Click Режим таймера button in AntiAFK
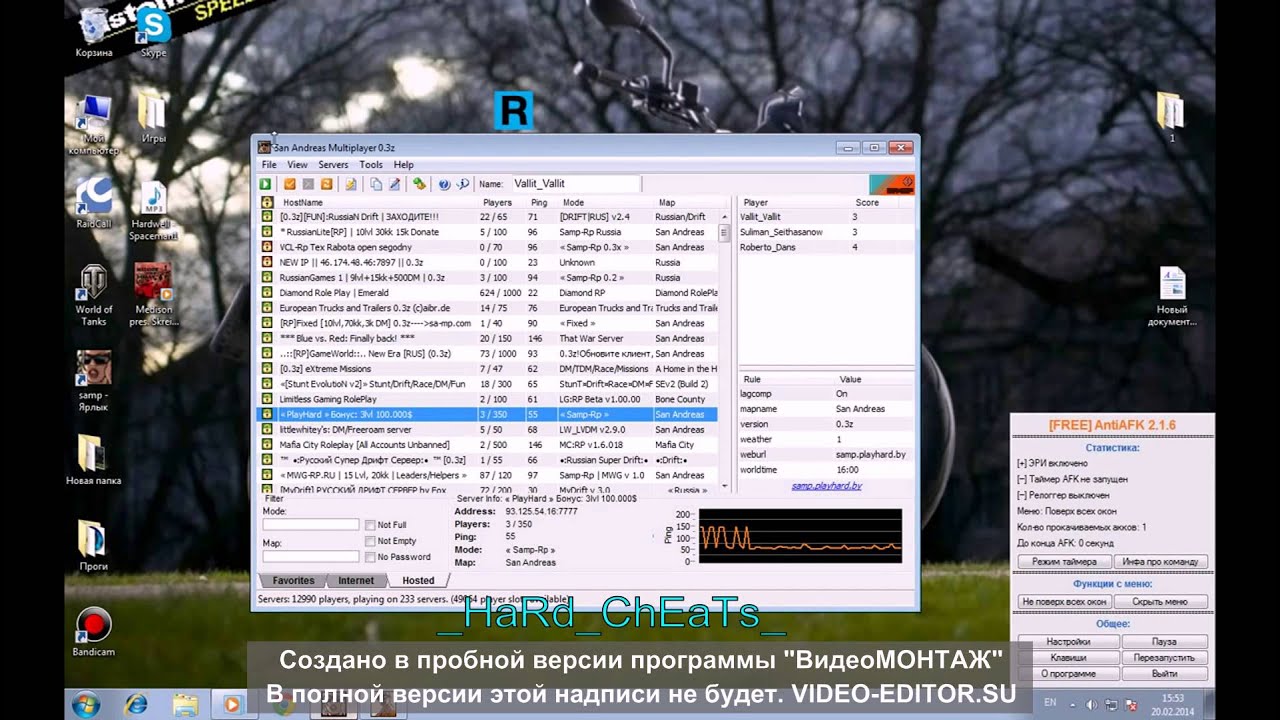Image resolution: width=1280 pixels, height=720 pixels. pyautogui.click(x=1064, y=562)
